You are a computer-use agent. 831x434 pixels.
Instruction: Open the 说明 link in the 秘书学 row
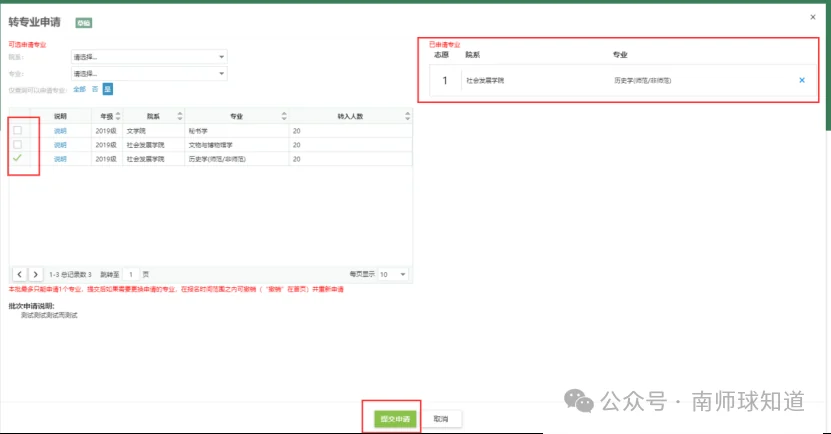click(x=60, y=131)
